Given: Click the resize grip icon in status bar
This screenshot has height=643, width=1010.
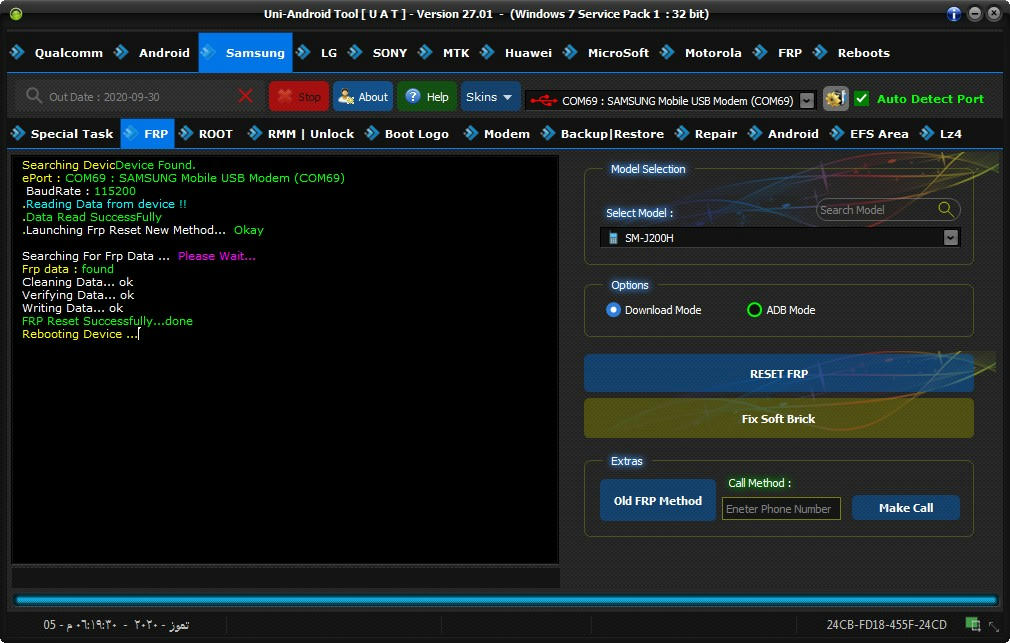Looking at the screenshot, I should 996,625.
